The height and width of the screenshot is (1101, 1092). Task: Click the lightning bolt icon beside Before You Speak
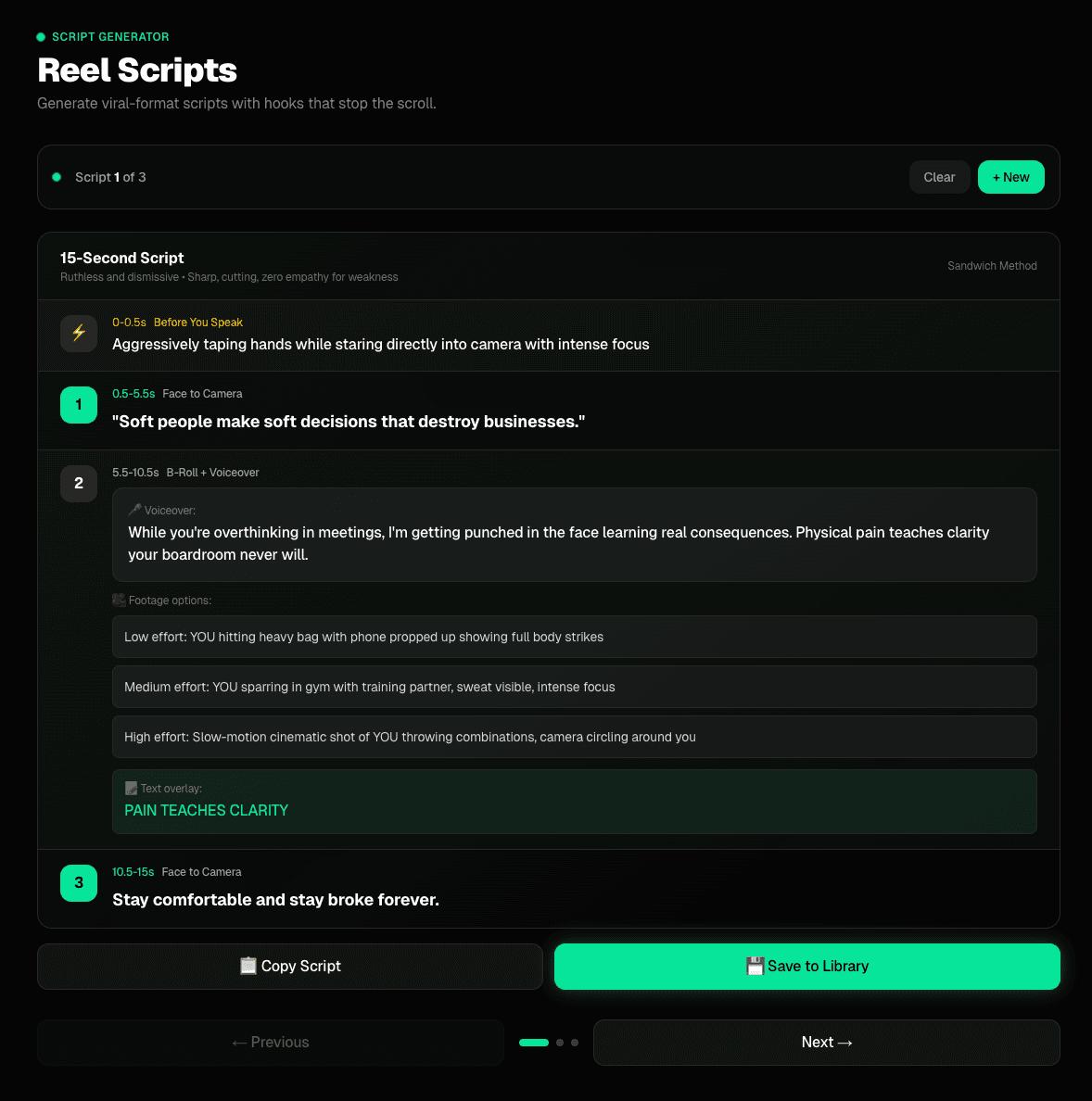(x=79, y=334)
